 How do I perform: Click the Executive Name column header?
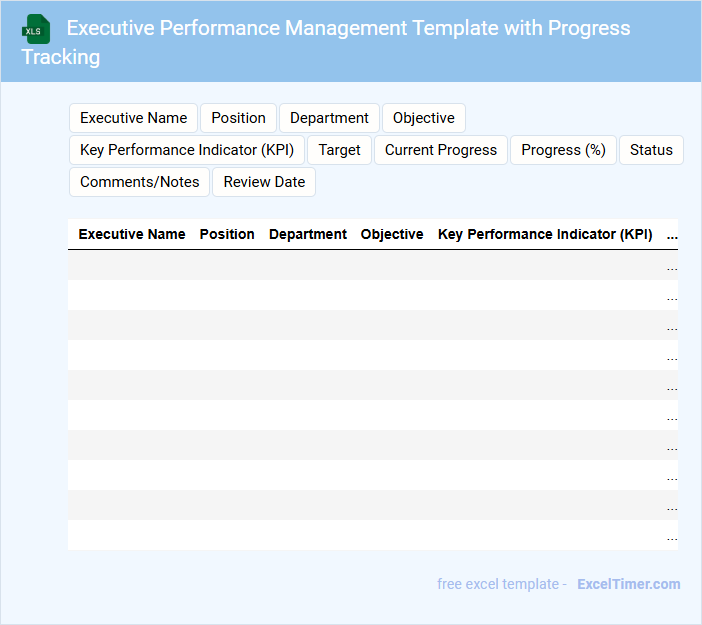pos(132,234)
